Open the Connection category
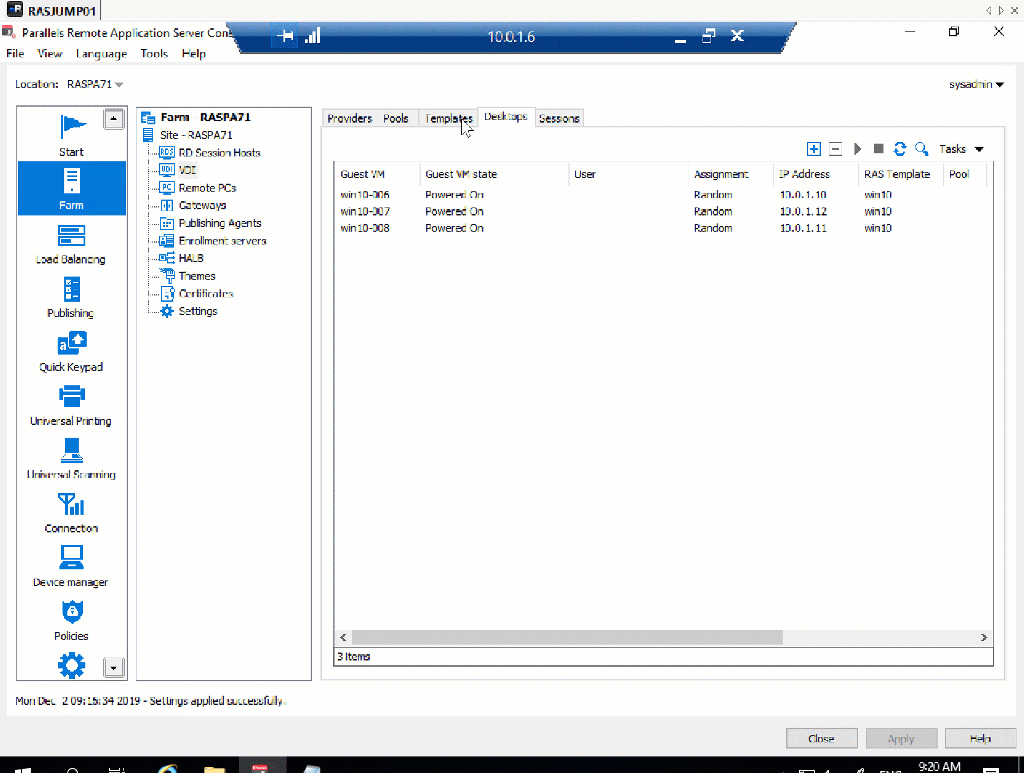 (71, 513)
